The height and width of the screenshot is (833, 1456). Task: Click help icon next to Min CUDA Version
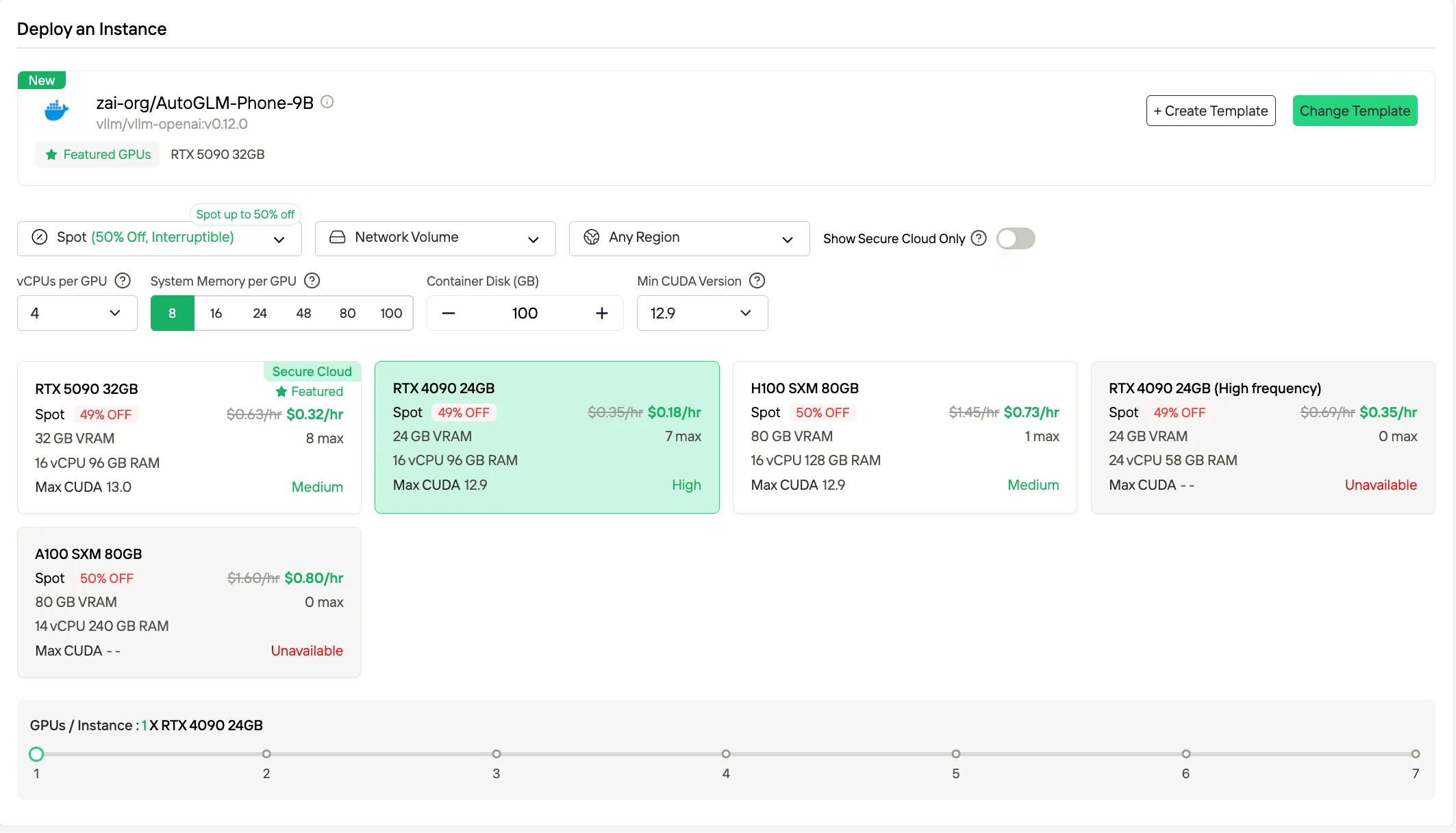click(x=757, y=281)
